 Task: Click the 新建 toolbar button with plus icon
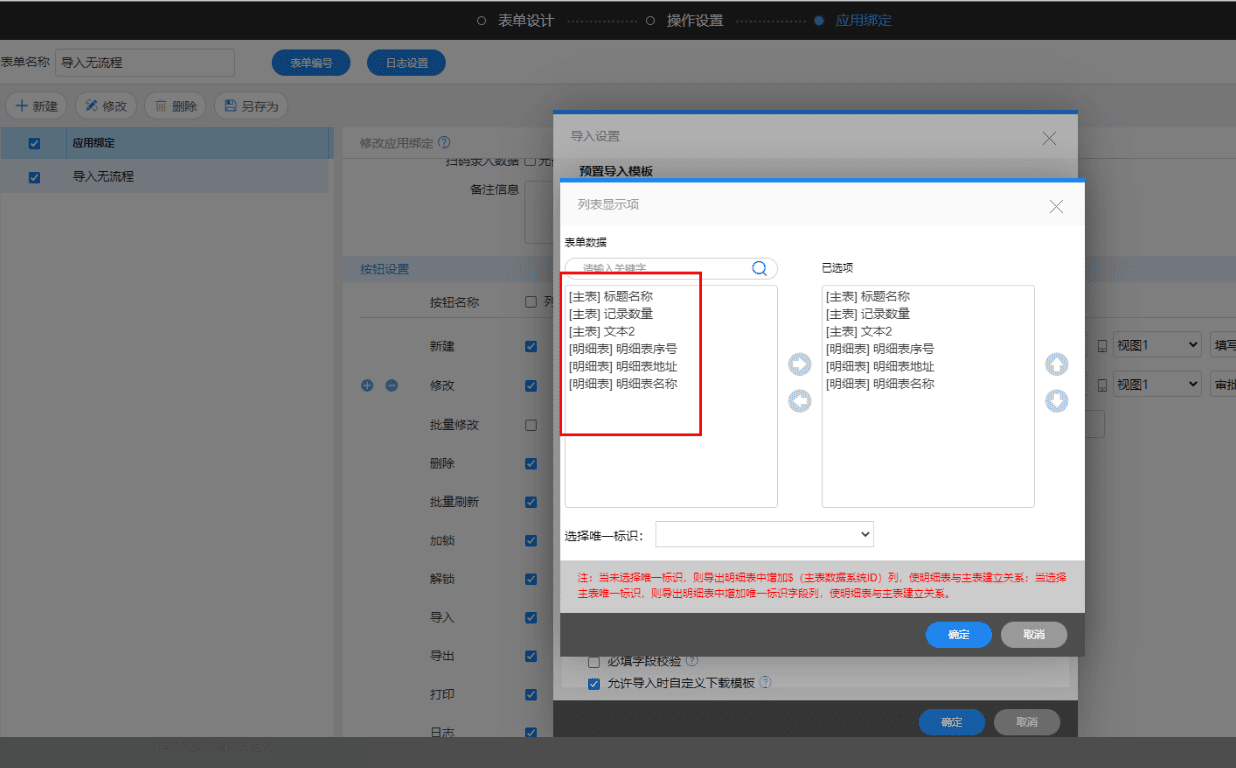pyautogui.click(x=37, y=105)
